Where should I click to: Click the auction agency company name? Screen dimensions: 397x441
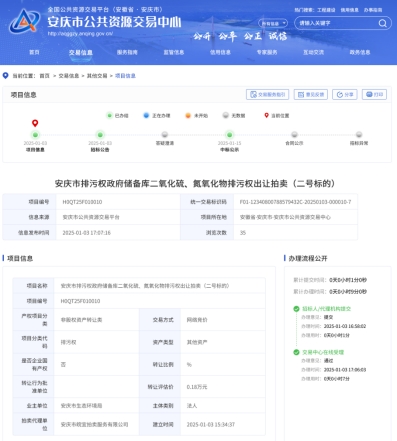pyautogui.click(x=94, y=425)
